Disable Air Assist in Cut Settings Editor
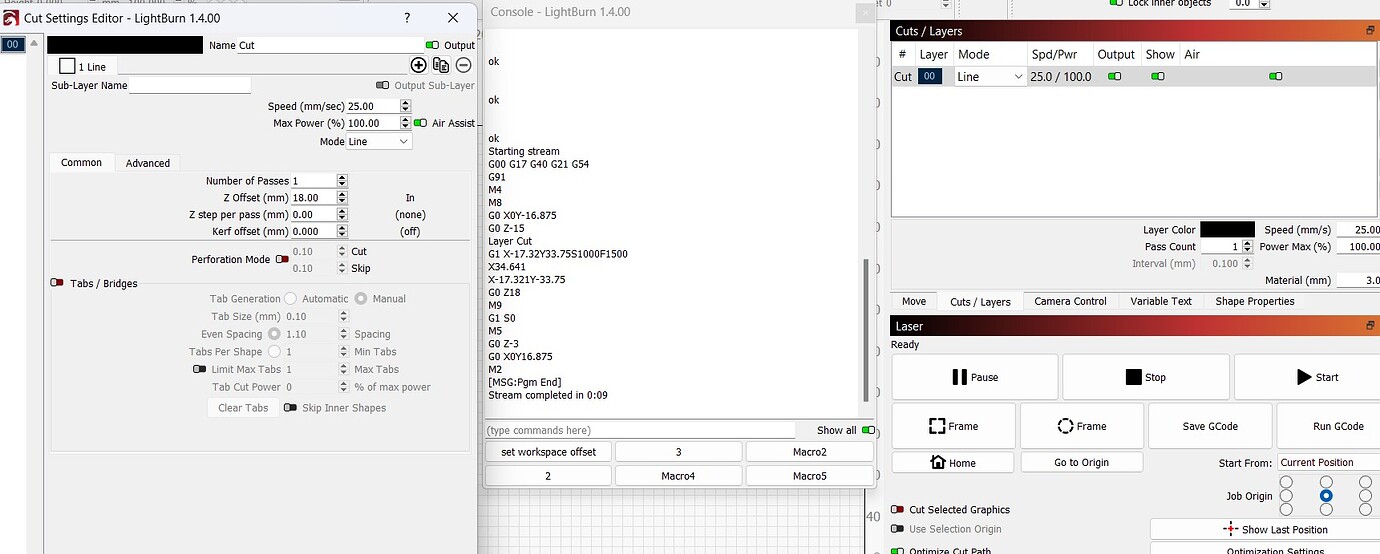Image resolution: width=1380 pixels, height=554 pixels. click(420, 123)
